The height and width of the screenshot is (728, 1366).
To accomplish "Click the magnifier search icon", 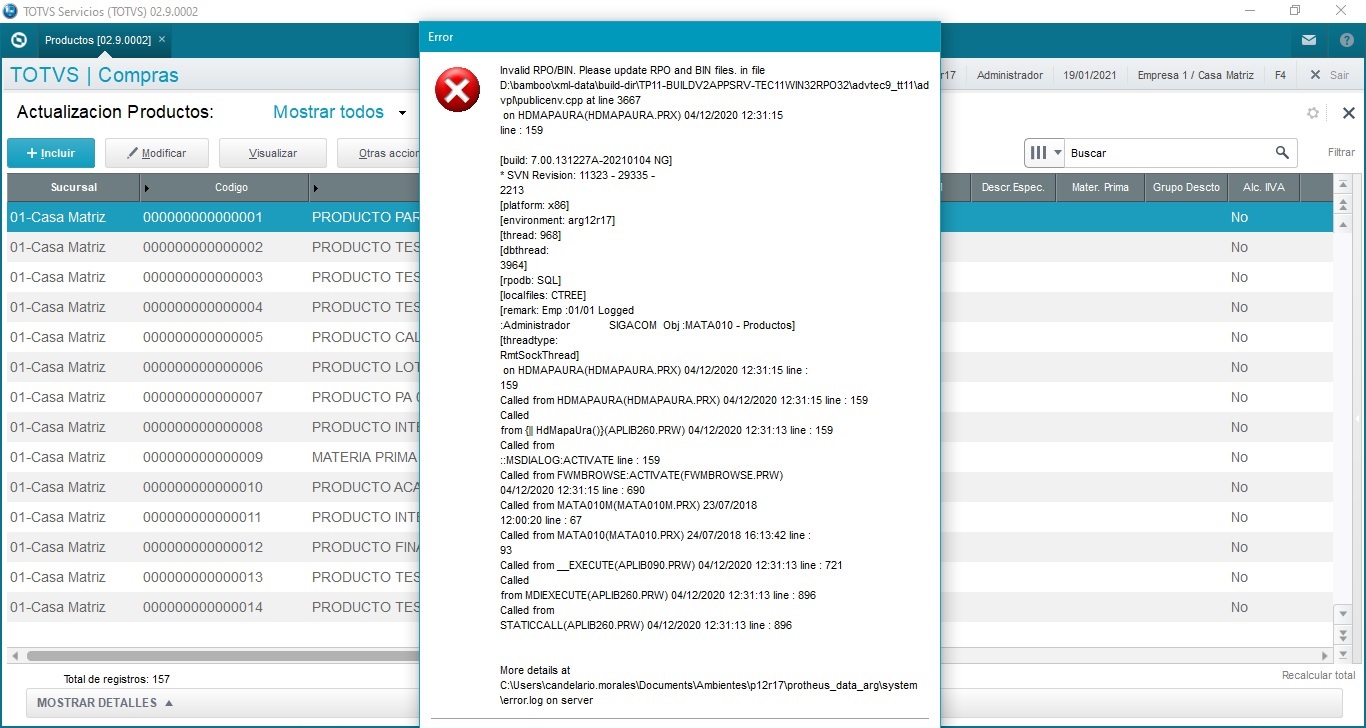I will coord(1282,153).
